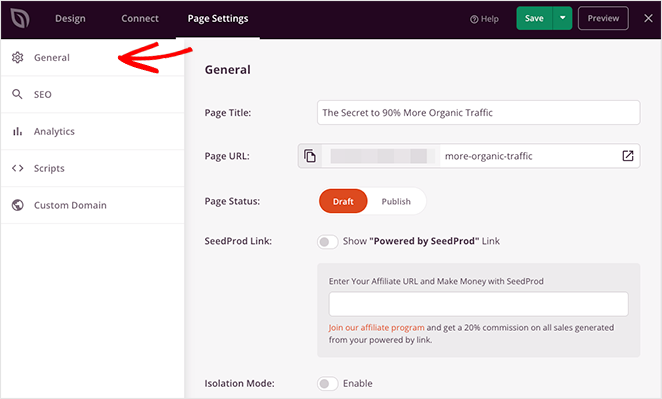Open the Scripts settings section
662x399 pixels.
[92, 168]
